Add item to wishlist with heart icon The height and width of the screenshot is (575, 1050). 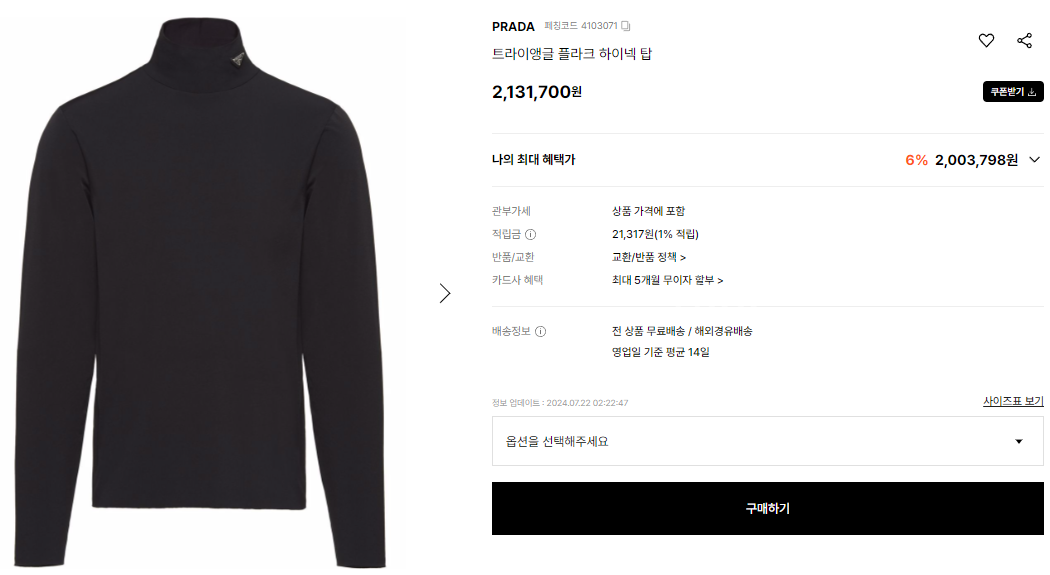(986, 40)
